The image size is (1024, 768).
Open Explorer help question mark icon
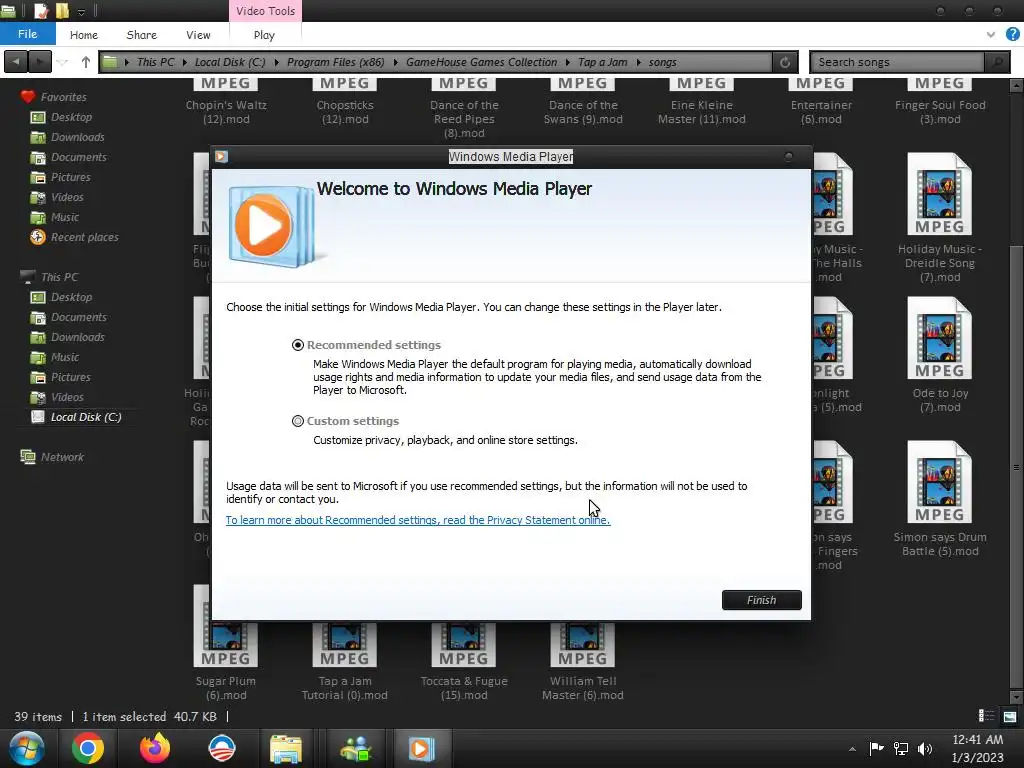pyautogui.click(x=1013, y=35)
